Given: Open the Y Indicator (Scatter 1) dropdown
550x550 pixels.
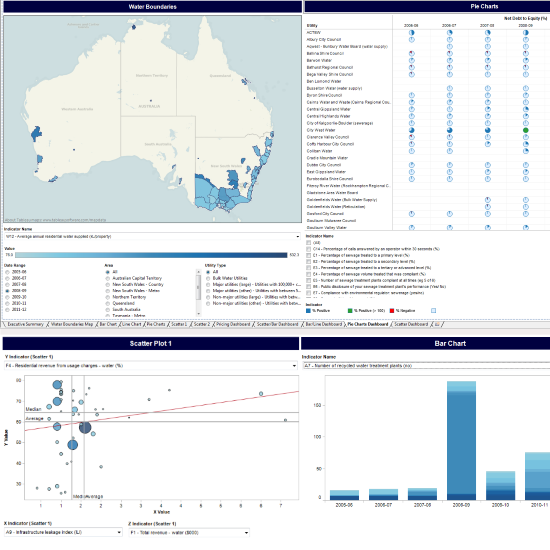Looking at the screenshot, I should pyautogui.click(x=151, y=365).
